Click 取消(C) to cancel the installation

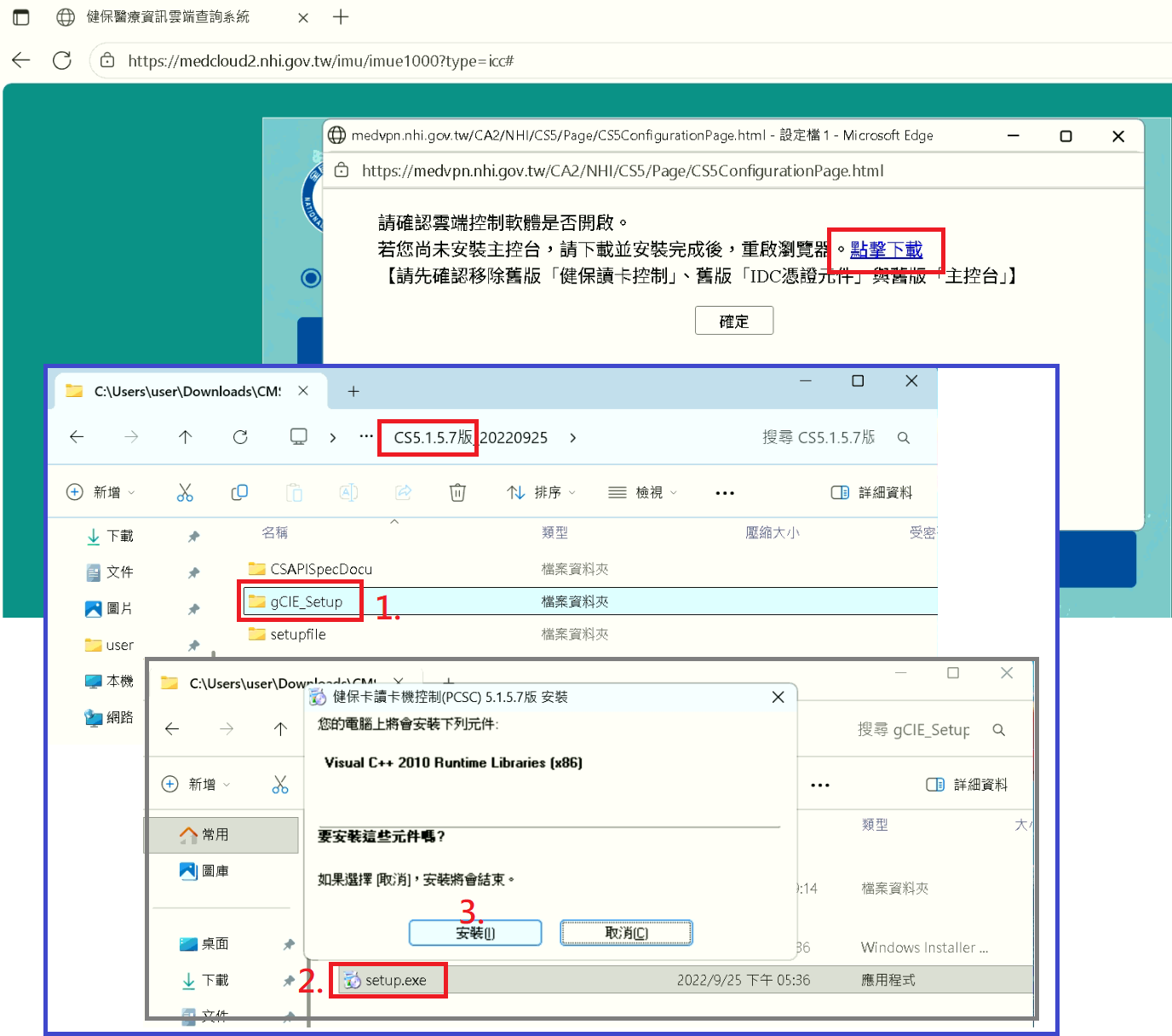pyautogui.click(x=626, y=933)
